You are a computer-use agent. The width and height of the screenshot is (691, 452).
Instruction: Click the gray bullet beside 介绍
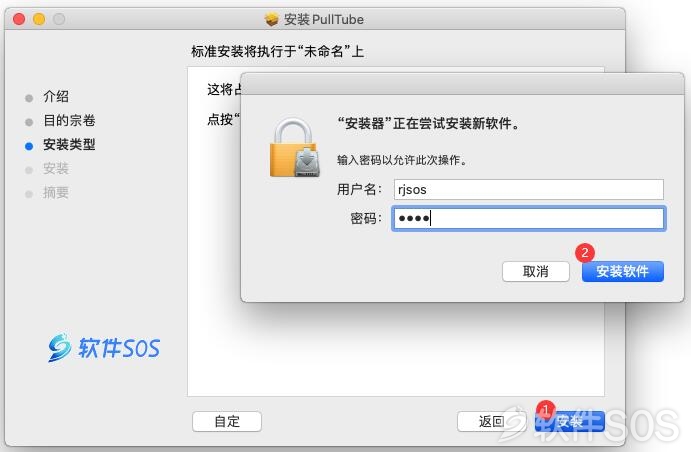point(29,98)
